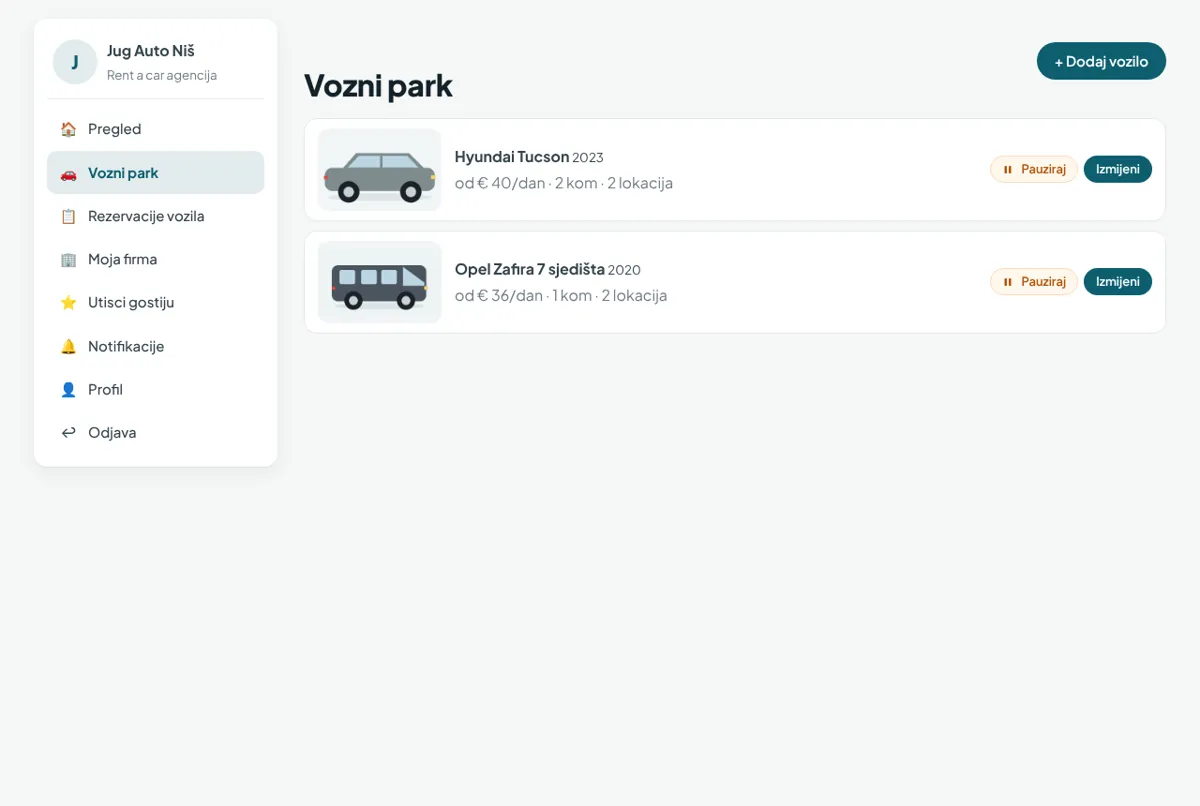The height and width of the screenshot is (806, 1200).
Task: Log out via Odjava
Action: 155,432
